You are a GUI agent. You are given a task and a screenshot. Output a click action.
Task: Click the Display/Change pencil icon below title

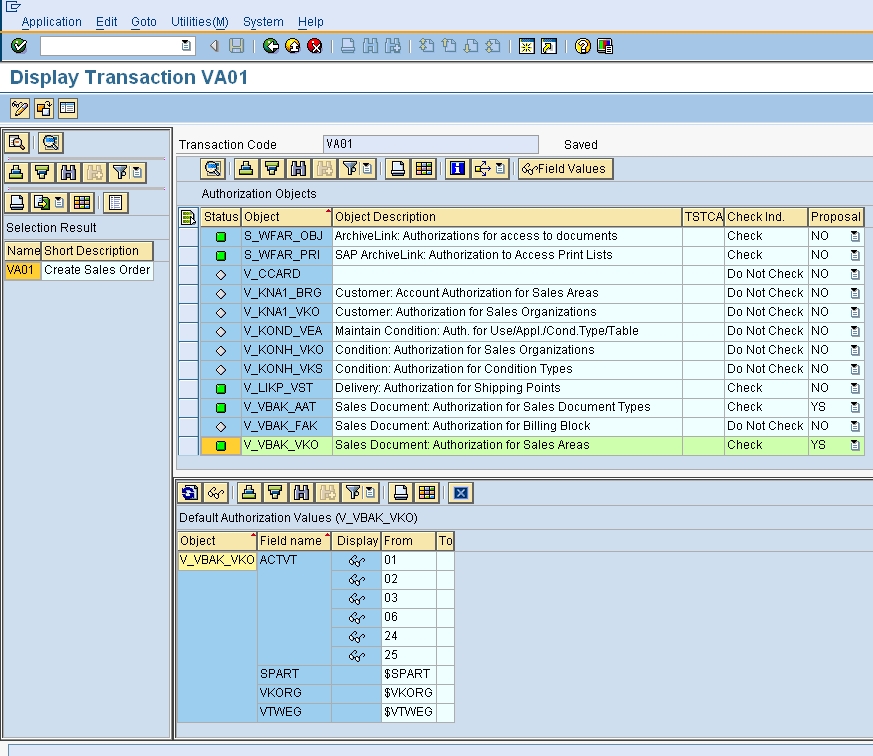click(19, 109)
